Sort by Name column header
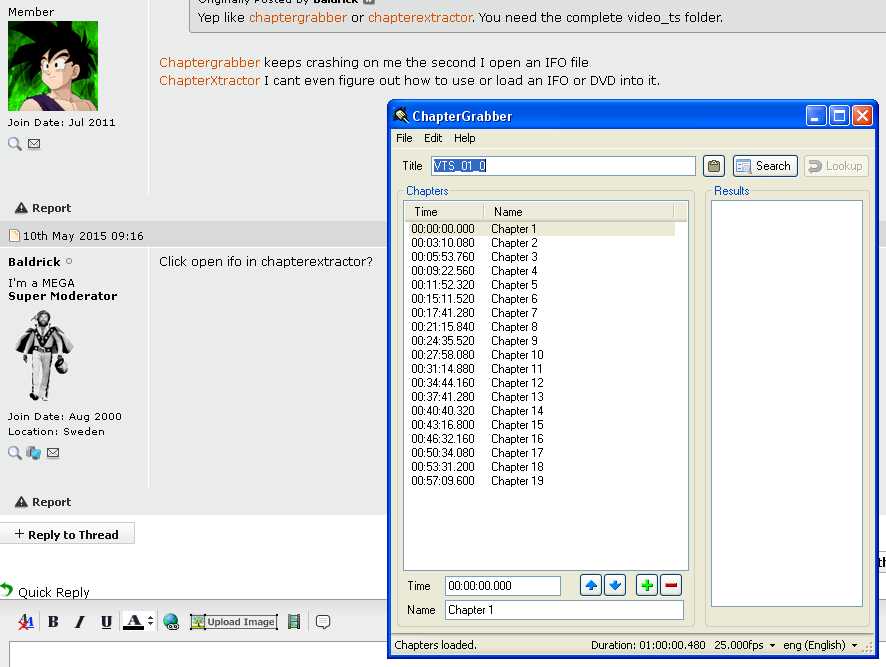Viewport: 886px width, 667px height. 579,212
